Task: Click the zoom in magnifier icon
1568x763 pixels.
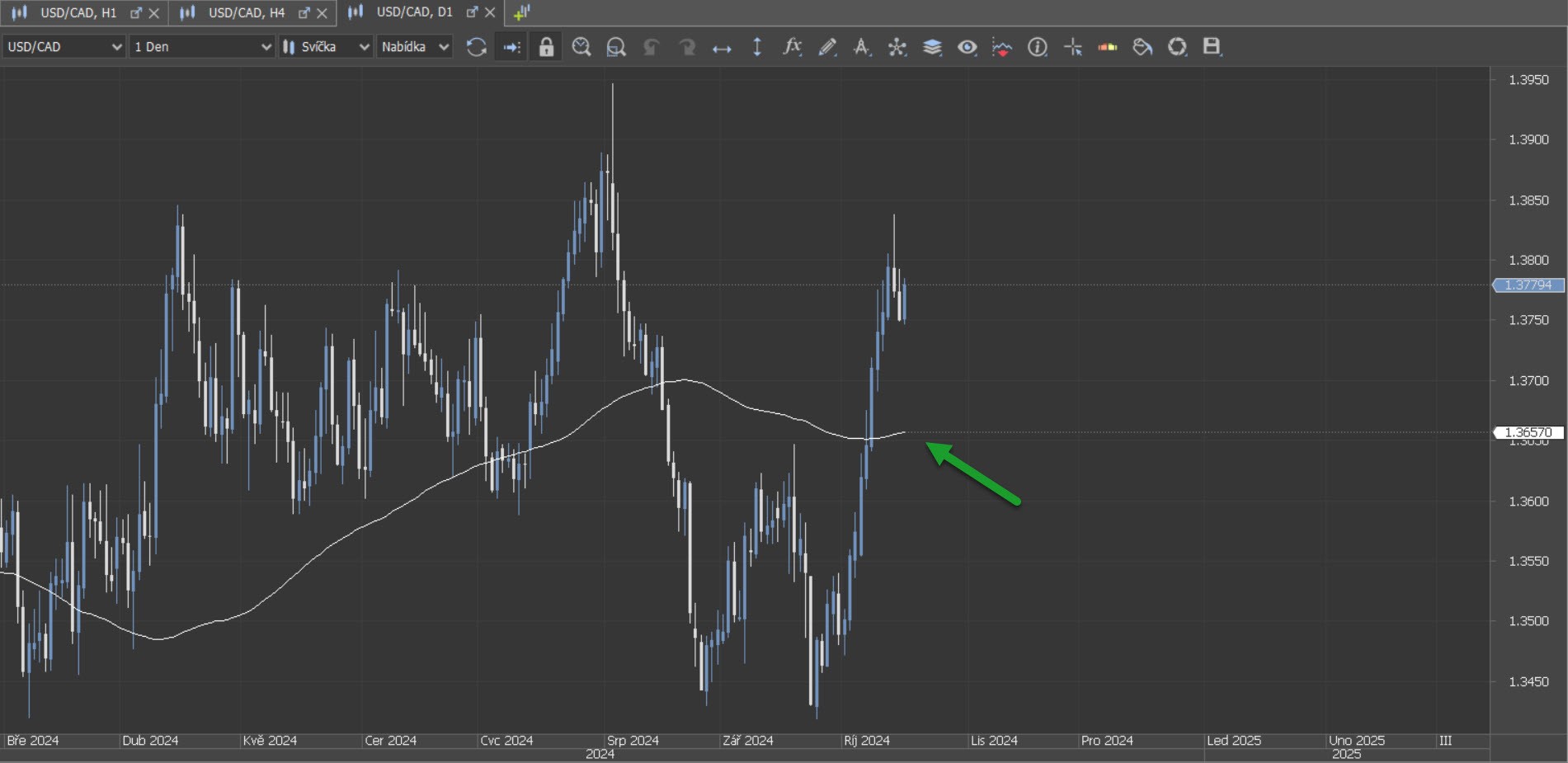Action: 581,47
